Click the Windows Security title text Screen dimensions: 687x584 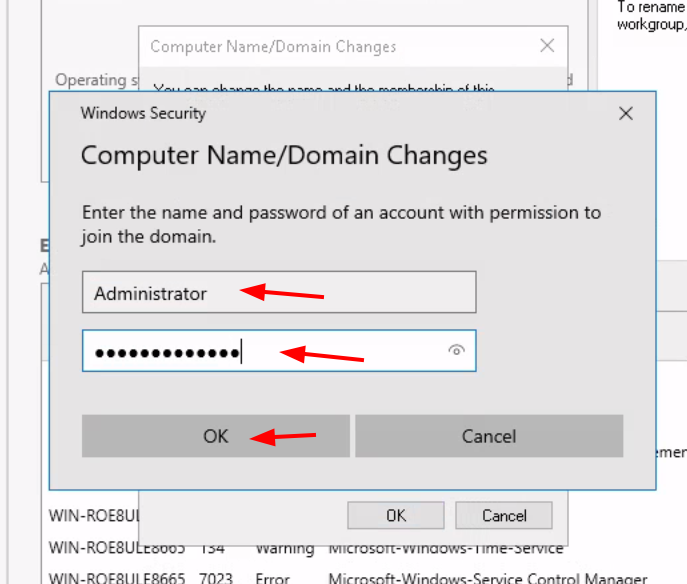pyautogui.click(x=143, y=113)
